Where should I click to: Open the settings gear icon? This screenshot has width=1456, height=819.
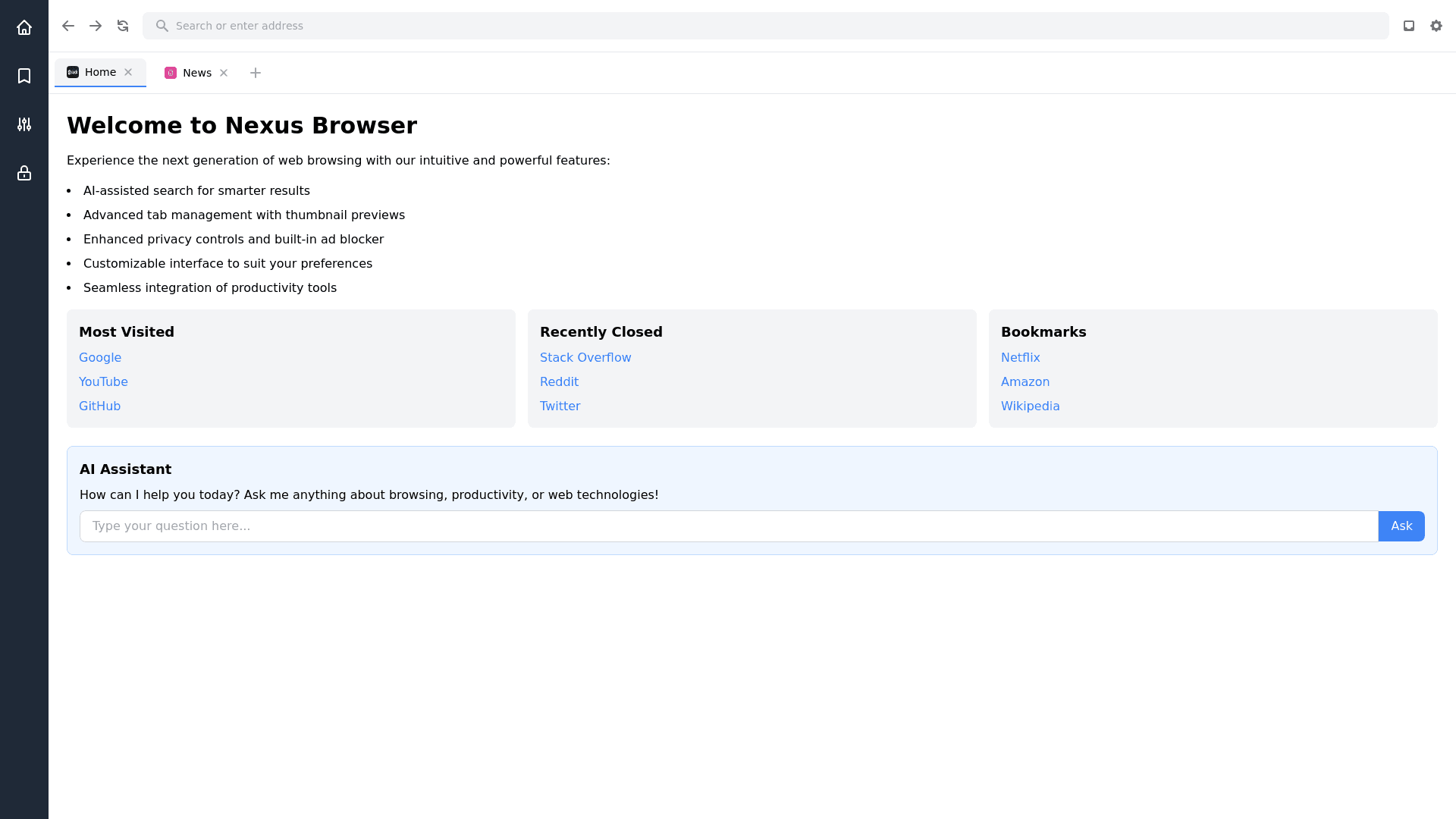1436,26
